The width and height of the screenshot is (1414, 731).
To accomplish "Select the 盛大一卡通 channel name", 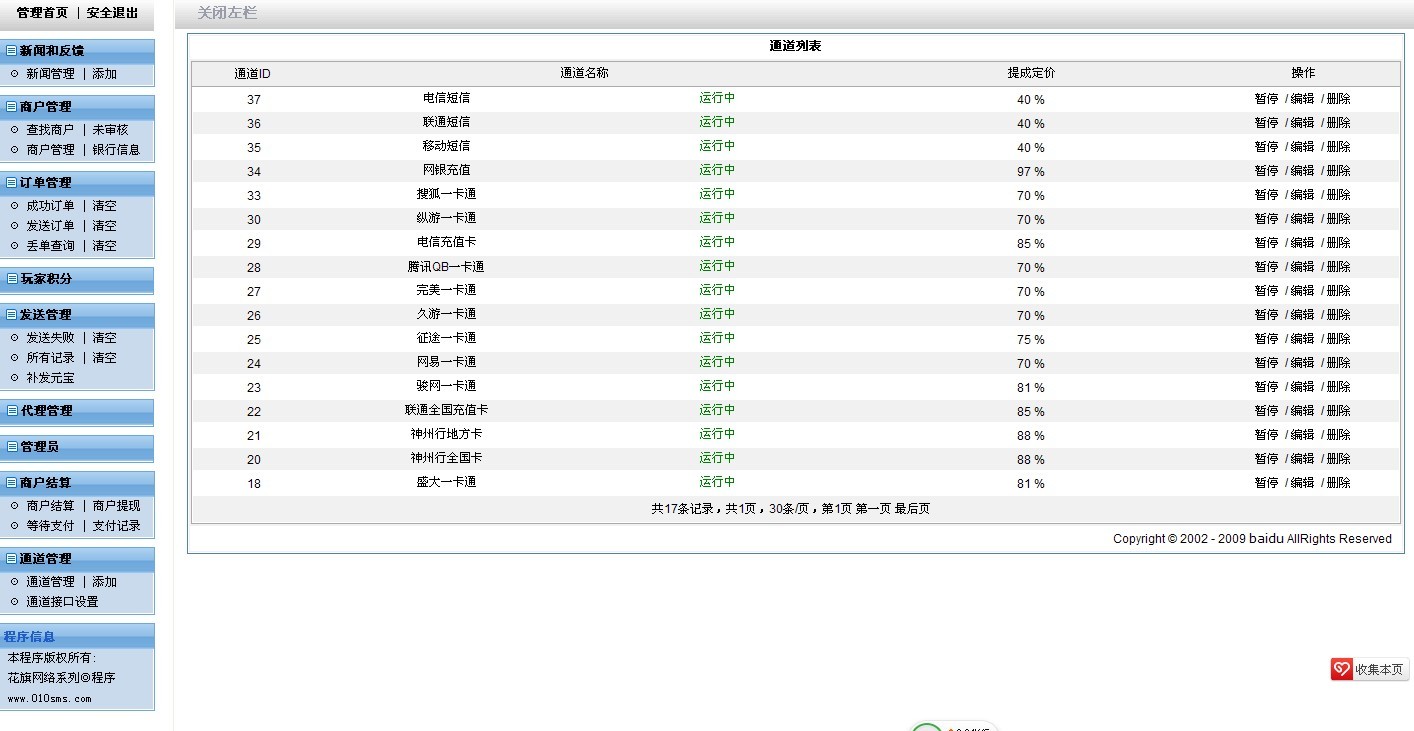I will click(x=446, y=482).
